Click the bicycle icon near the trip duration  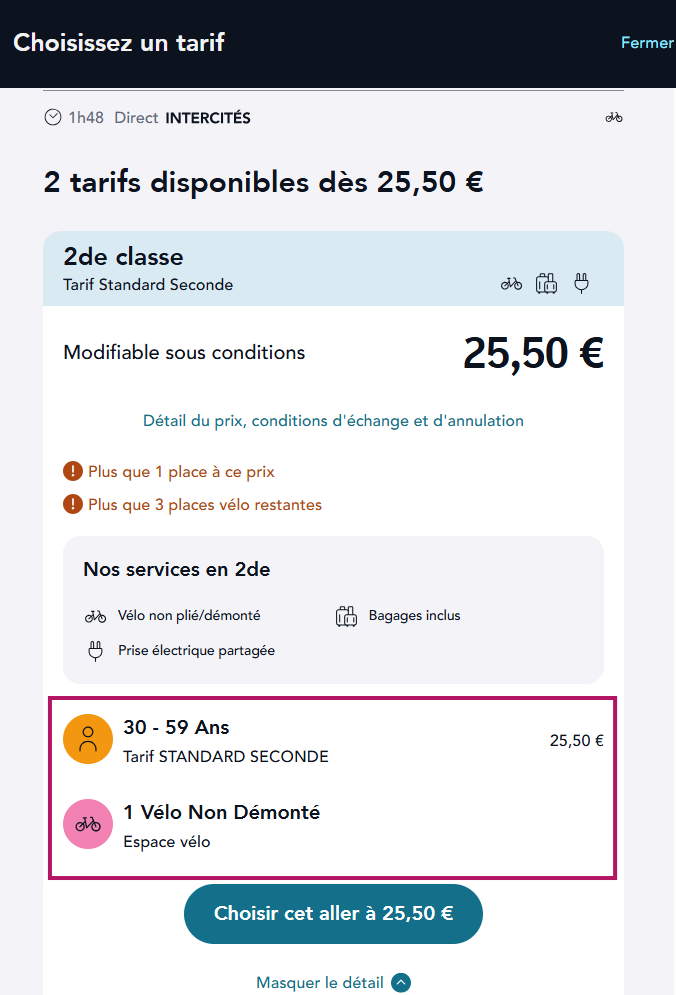[613, 117]
